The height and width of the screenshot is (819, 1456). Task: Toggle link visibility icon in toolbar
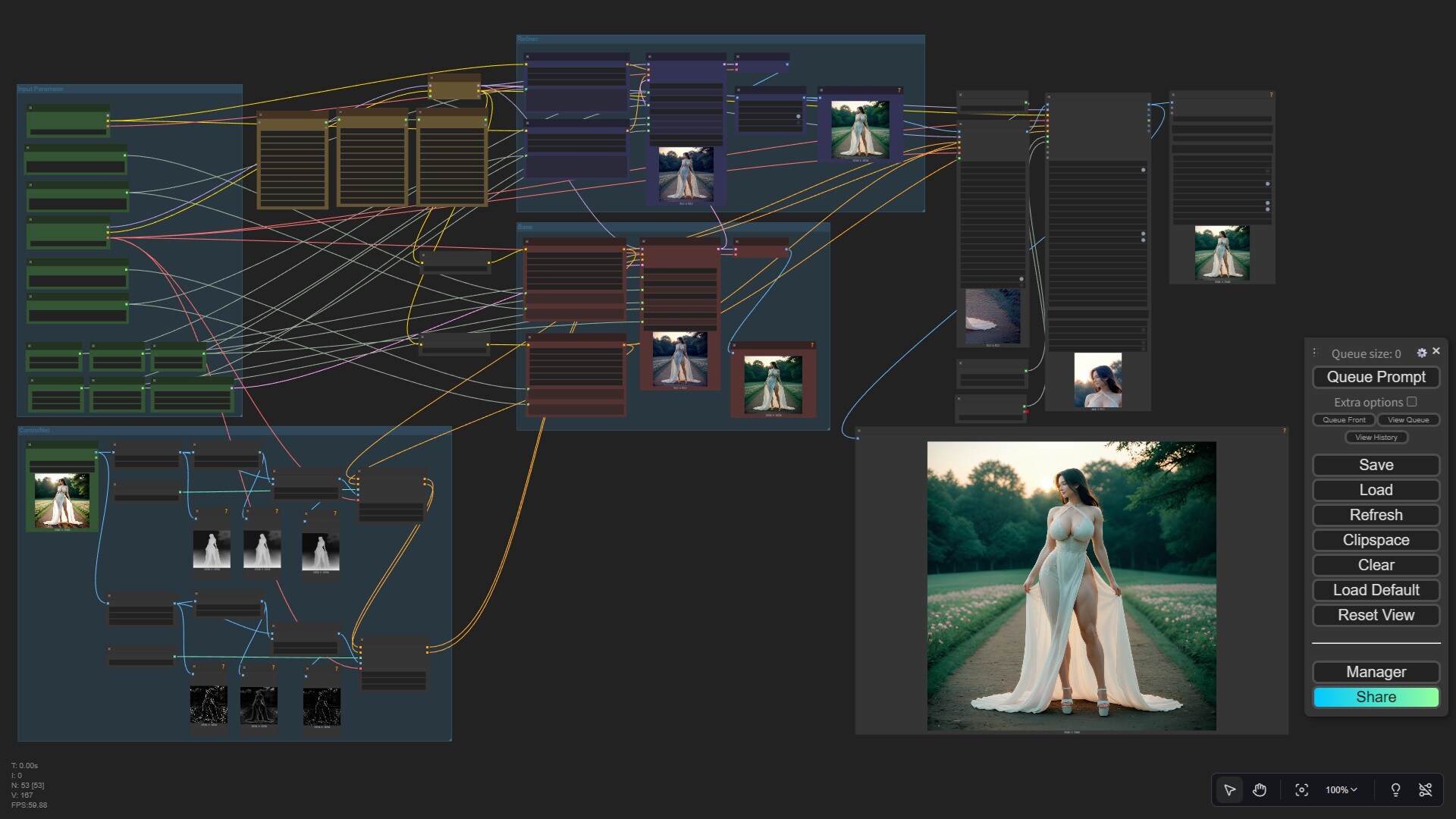(1426, 790)
